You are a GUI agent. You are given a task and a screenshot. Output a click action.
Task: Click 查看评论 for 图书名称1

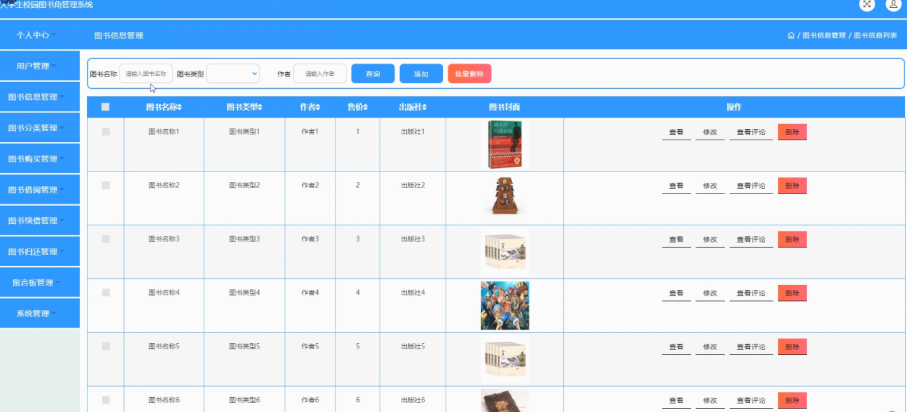pos(751,133)
